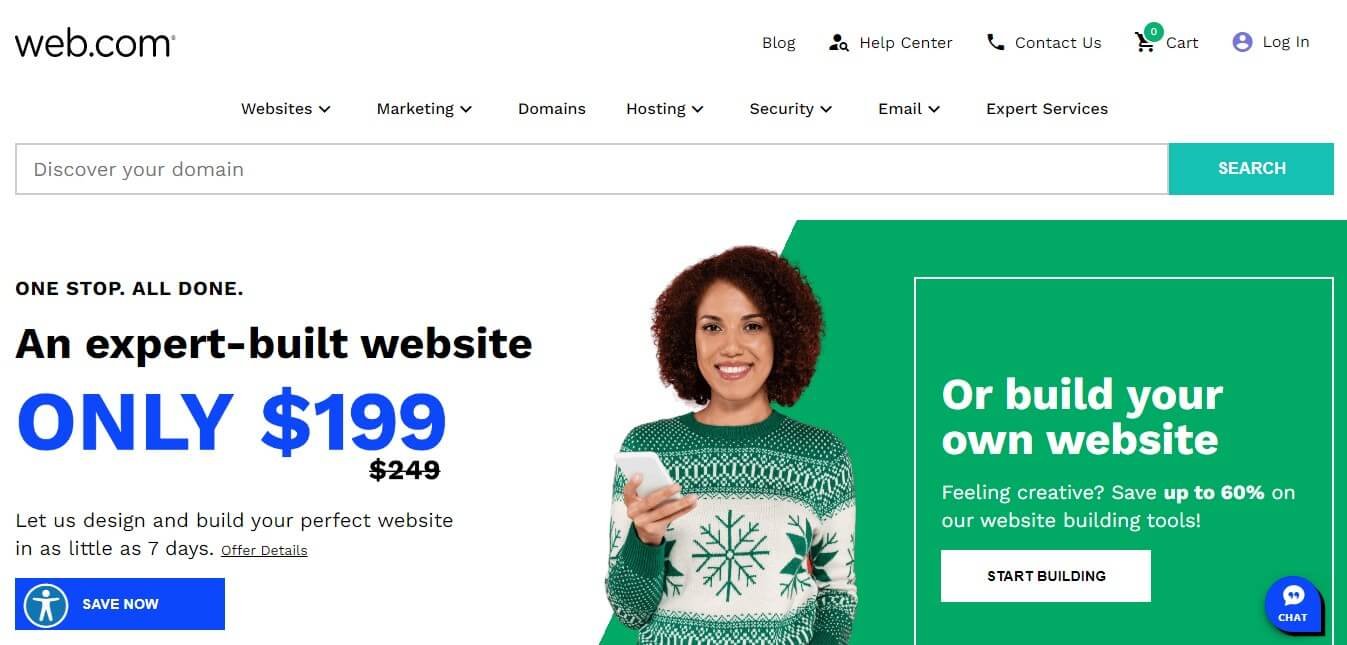
Task: Click the START BUILDING button
Action: click(1046, 576)
